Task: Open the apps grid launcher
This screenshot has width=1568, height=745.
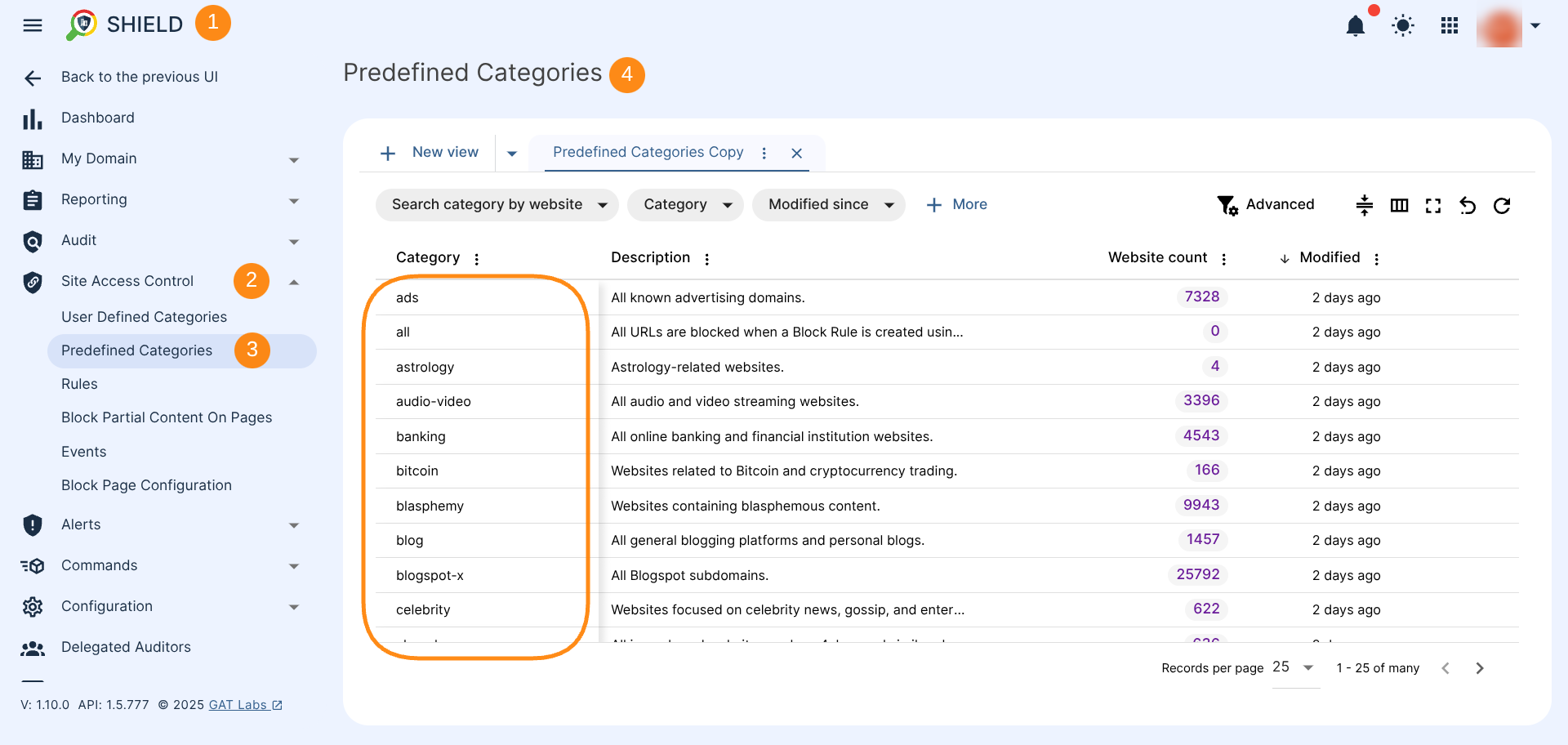Action: pyautogui.click(x=1450, y=26)
